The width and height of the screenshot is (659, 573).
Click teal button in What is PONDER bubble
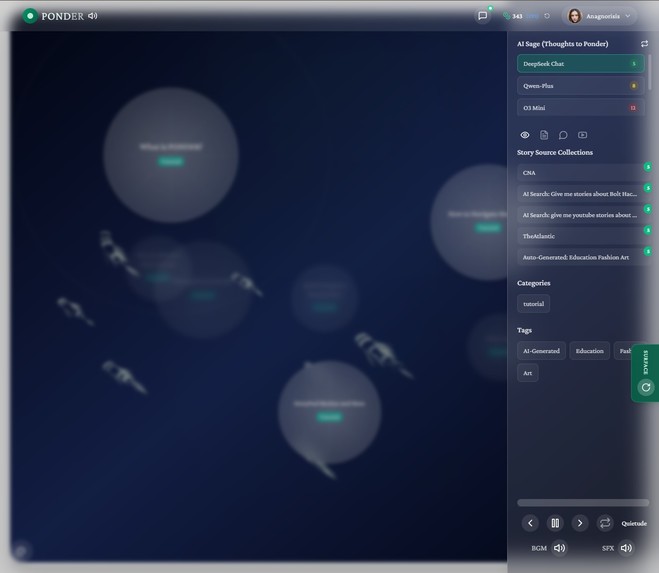(x=171, y=161)
